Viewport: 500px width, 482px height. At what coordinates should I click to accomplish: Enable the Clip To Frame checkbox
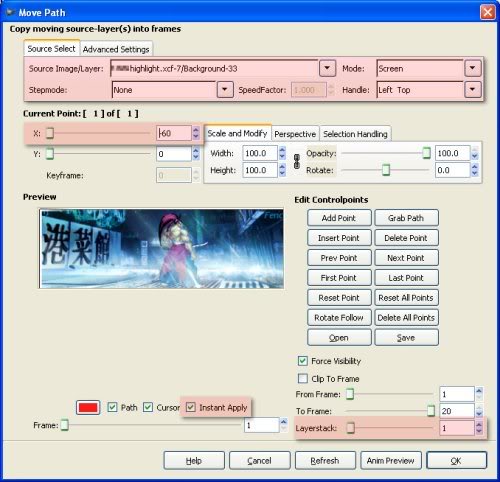click(x=303, y=378)
